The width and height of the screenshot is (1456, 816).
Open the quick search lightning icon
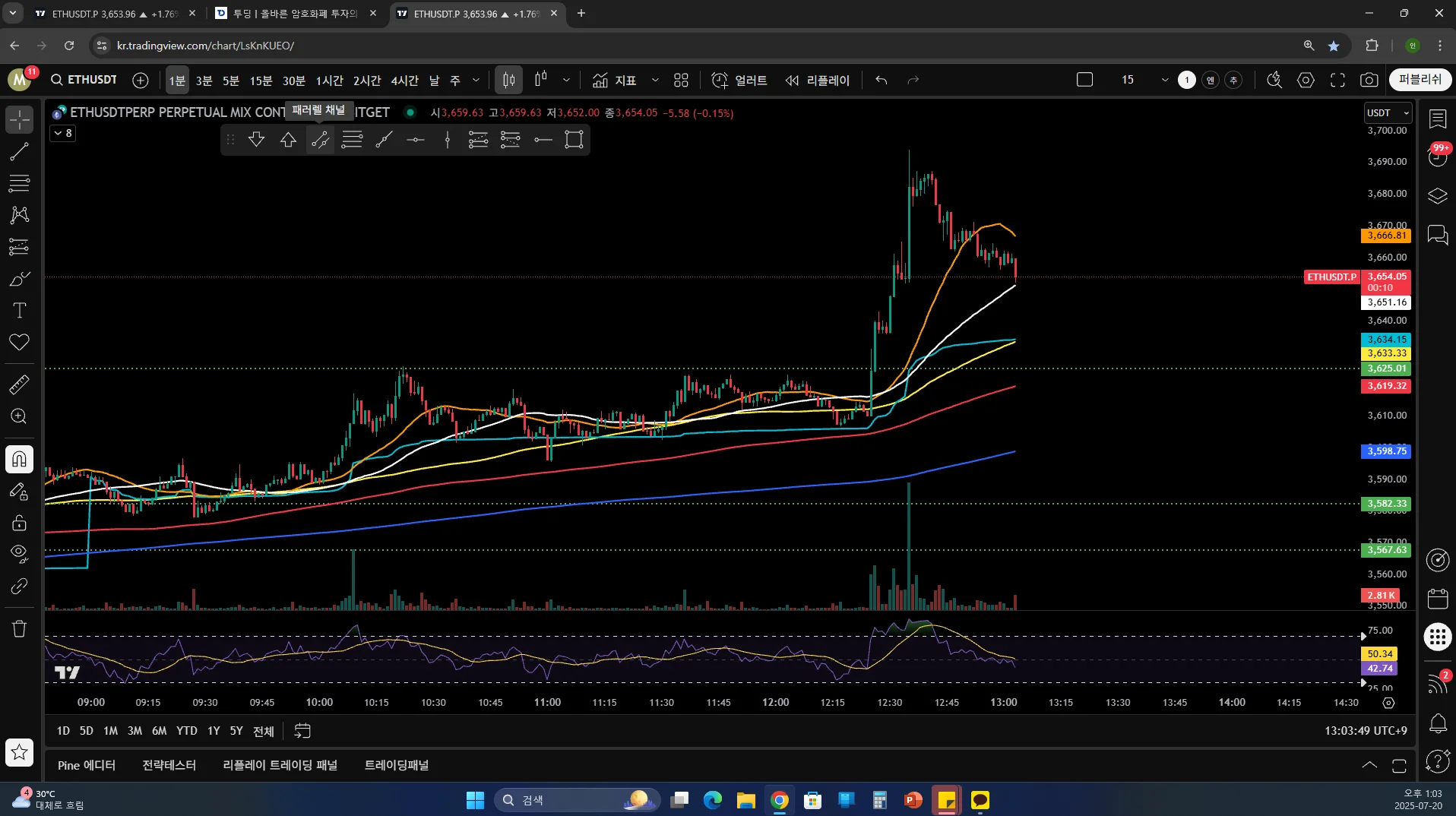(1274, 80)
